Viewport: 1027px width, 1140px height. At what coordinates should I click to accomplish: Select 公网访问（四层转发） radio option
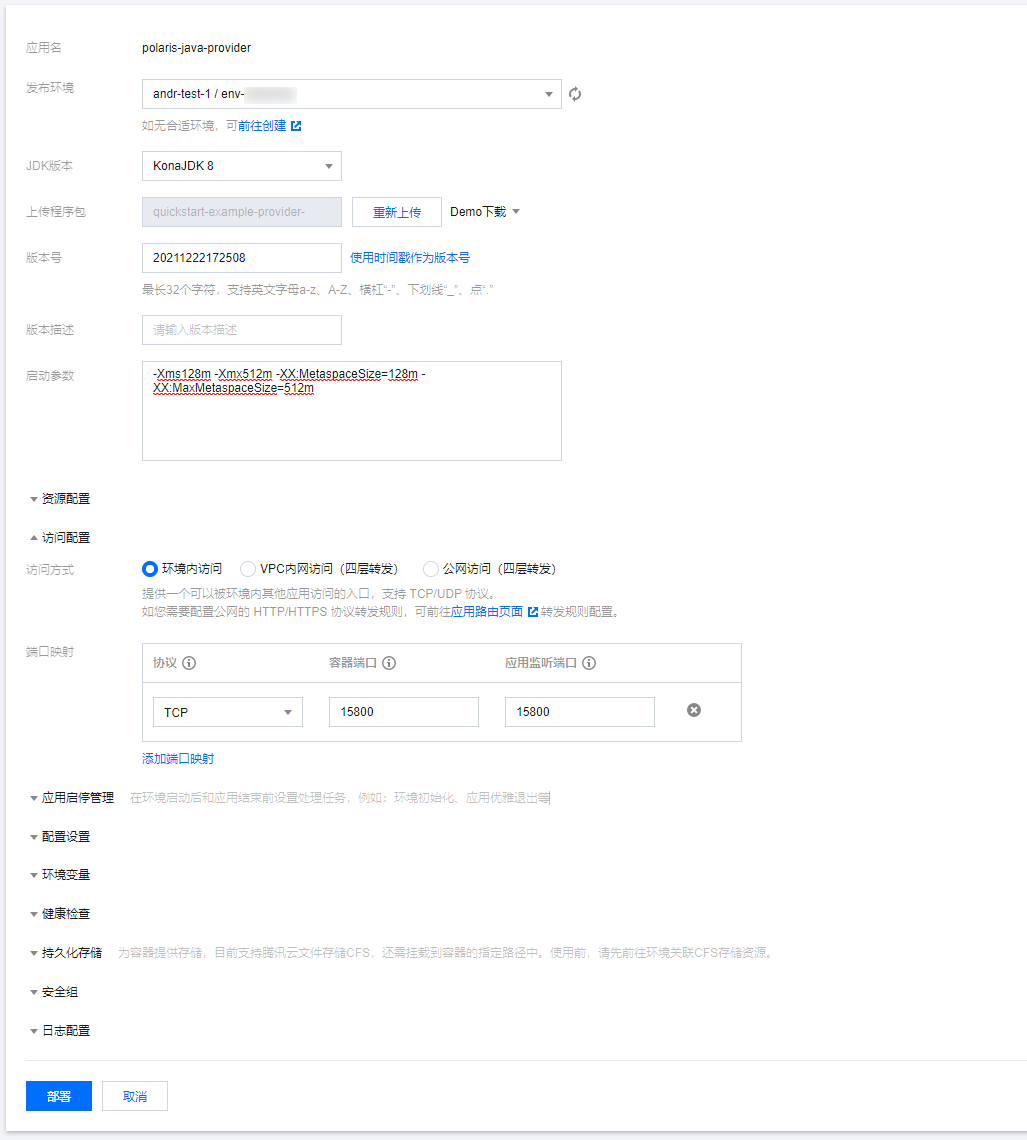pos(431,569)
